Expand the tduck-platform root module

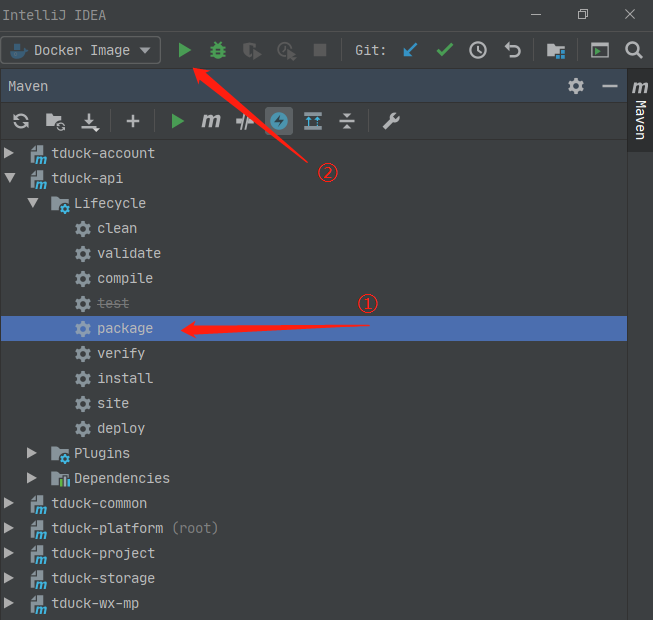pyautogui.click(x=9, y=528)
